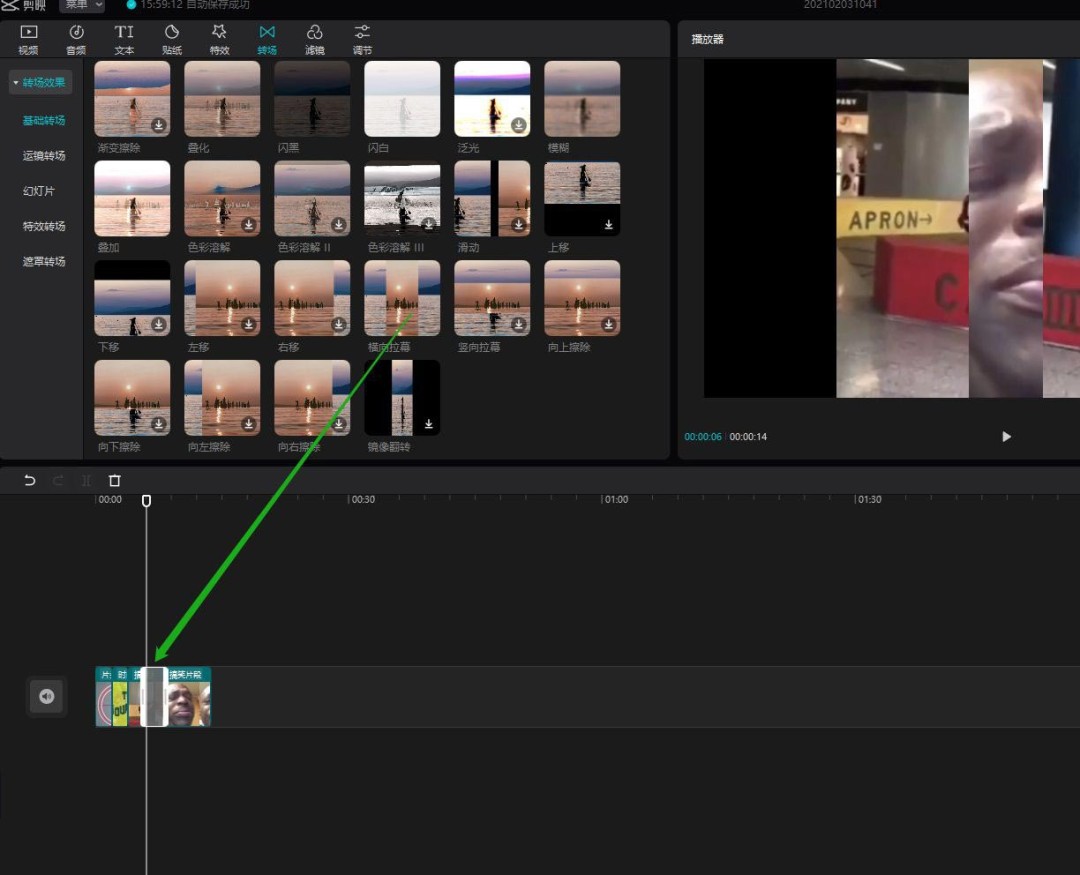Click the undo arrow in timeline toolbar
The height and width of the screenshot is (875, 1080).
click(30, 481)
